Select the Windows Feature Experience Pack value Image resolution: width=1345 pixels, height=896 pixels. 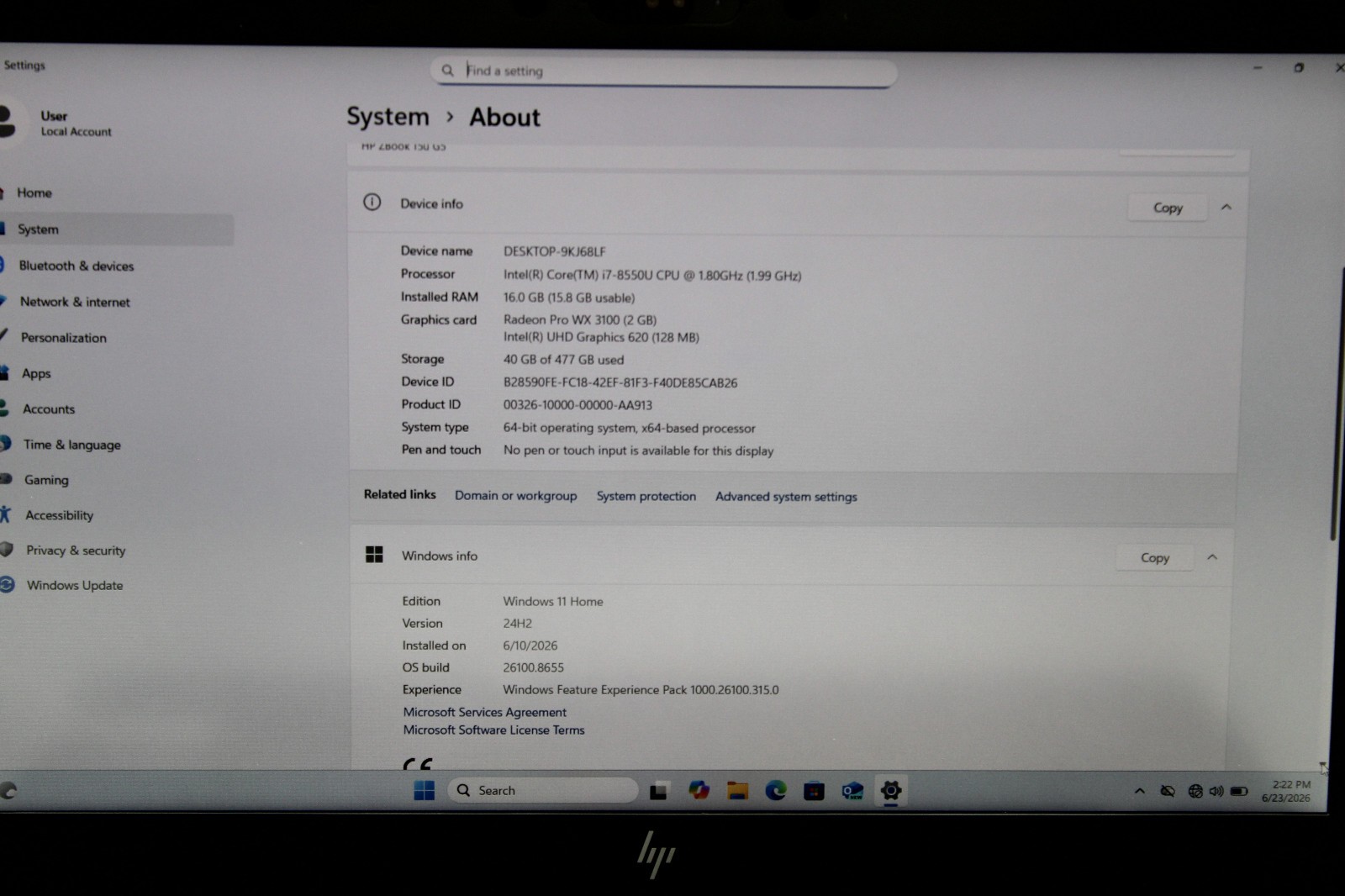[641, 690]
